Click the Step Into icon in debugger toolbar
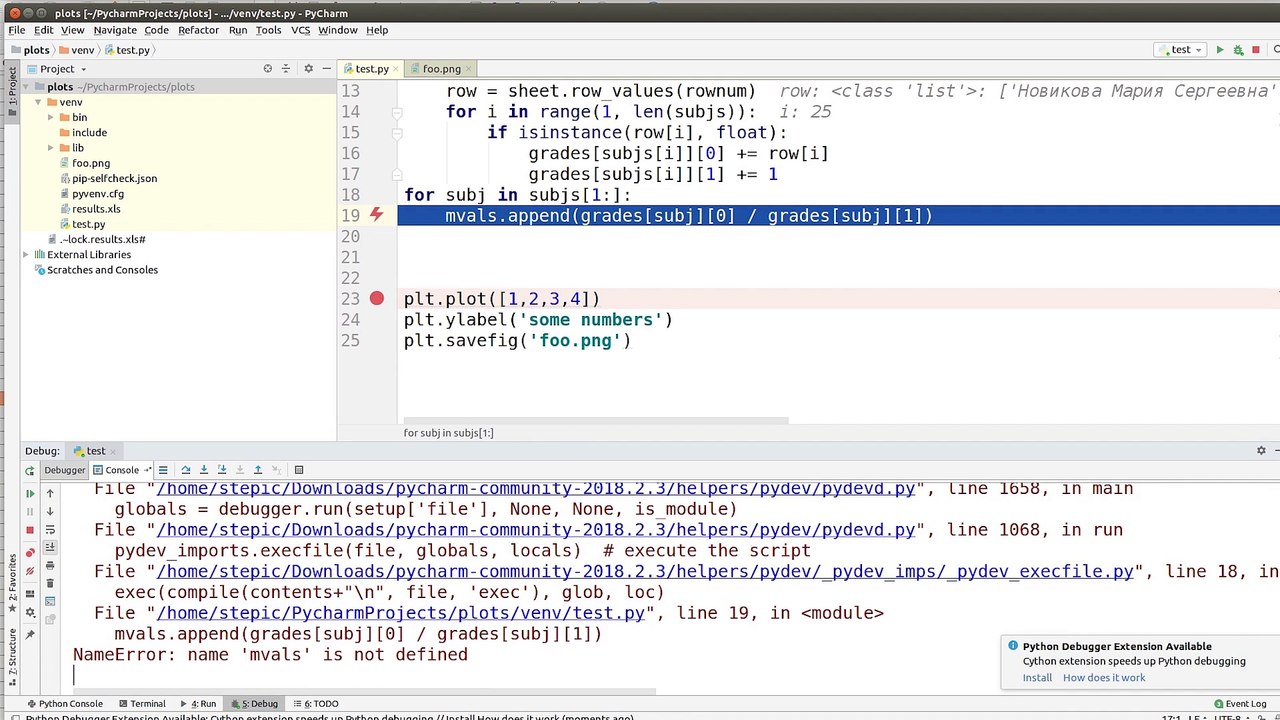 pos(204,470)
